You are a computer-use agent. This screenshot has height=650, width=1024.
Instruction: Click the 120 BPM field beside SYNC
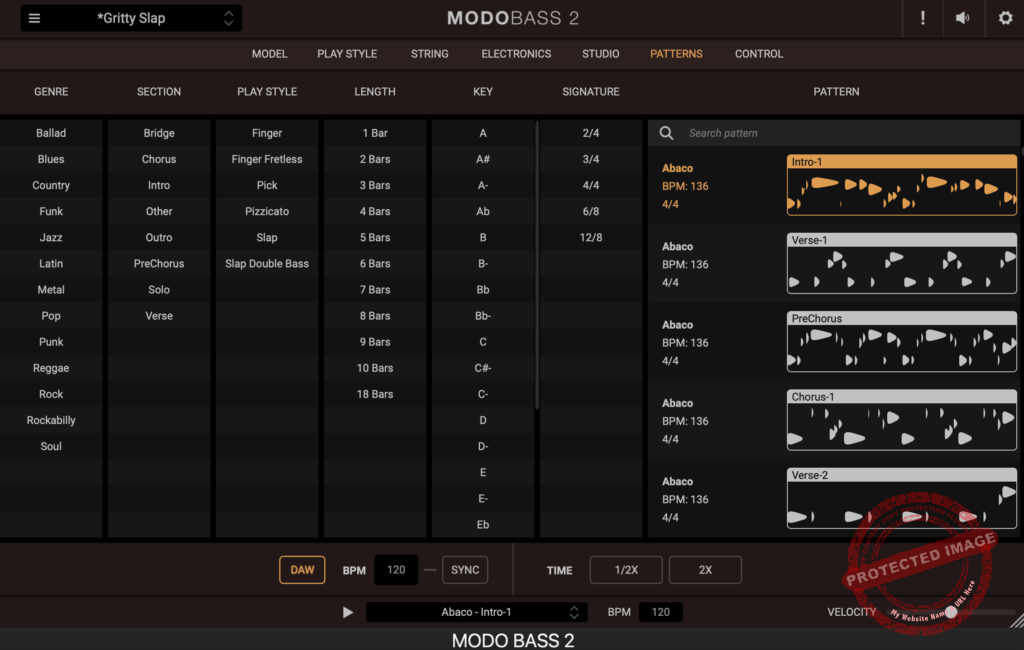pyautogui.click(x=396, y=570)
